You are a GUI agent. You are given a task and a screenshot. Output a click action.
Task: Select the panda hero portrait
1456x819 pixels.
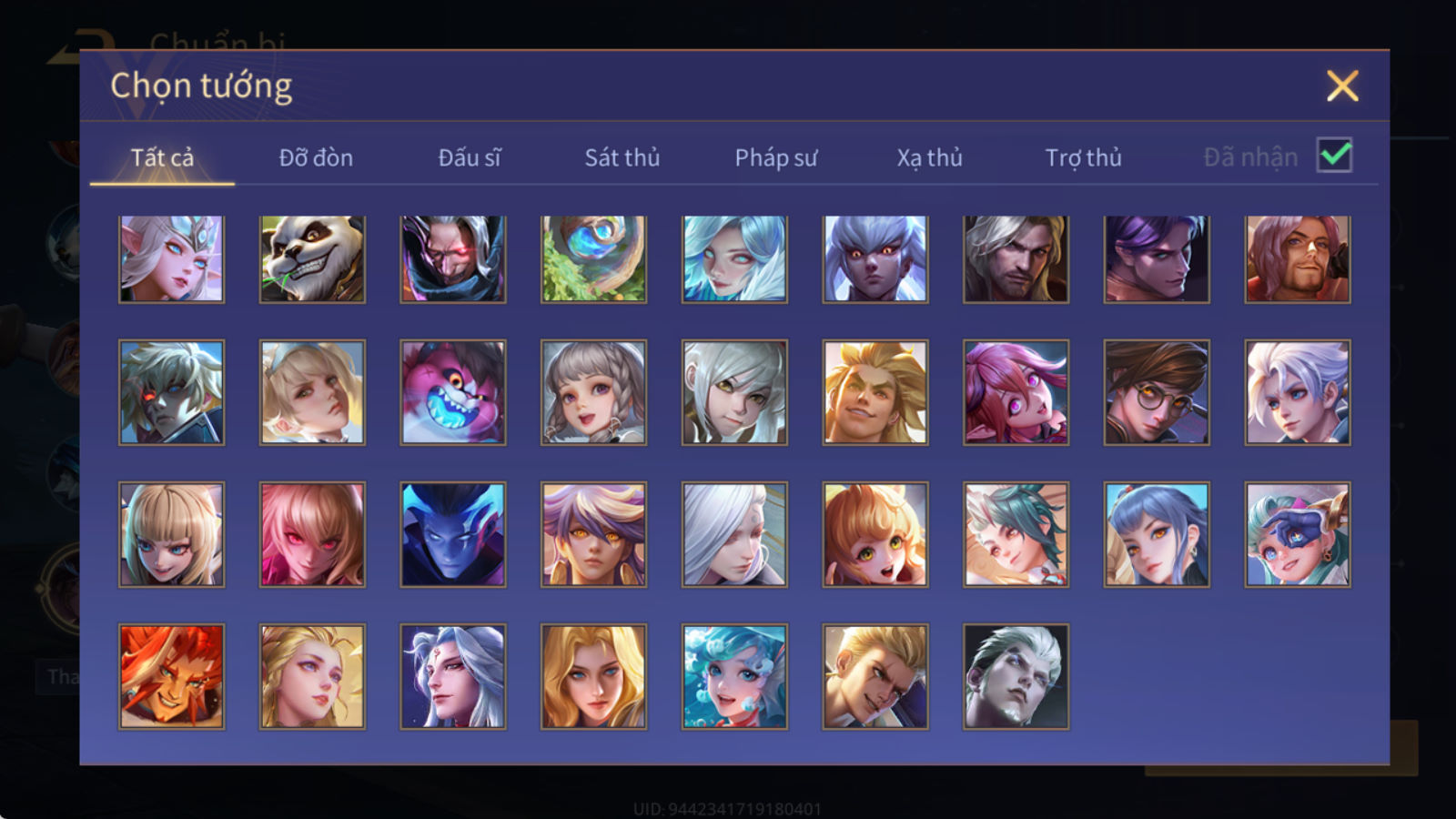pos(312,258)
